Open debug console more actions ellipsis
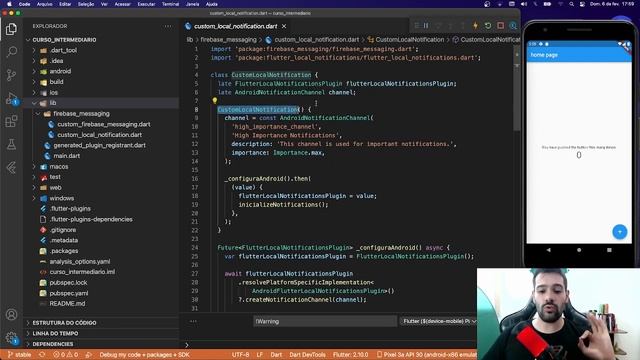Screen dimensions: 640x360 (x=193, y=321)
